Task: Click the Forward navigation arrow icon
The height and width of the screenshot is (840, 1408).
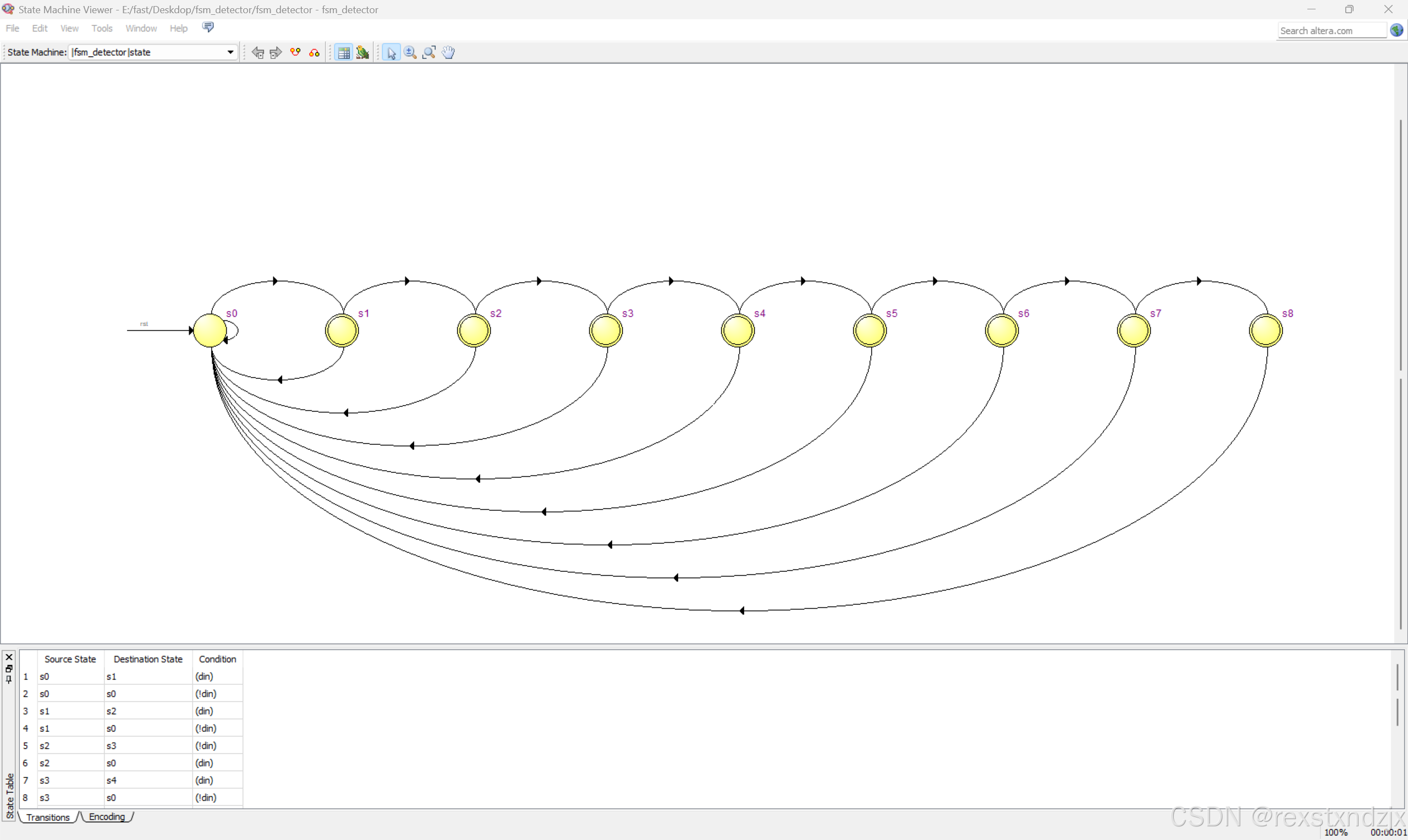Action: (276, 53)
